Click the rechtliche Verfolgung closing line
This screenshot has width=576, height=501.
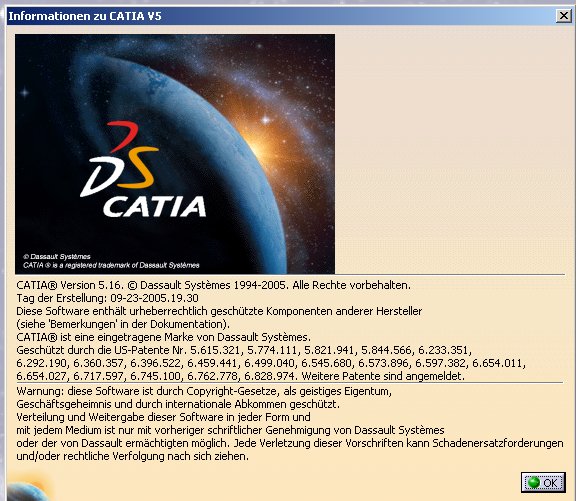pyautogui.click(x=133, y=456)
